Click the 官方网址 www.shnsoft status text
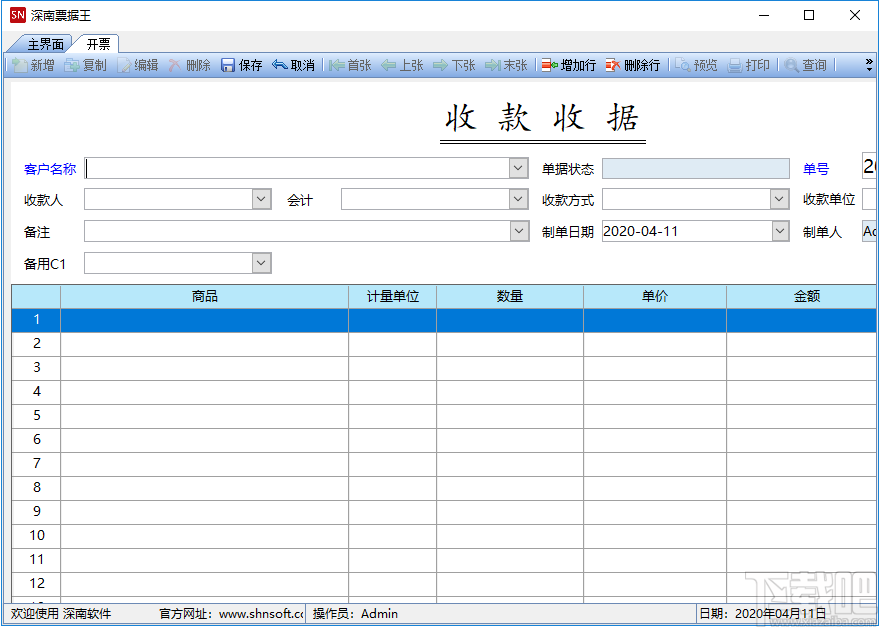Image resolution: width=880 pixels, height=627 pixels. (231, 614)
